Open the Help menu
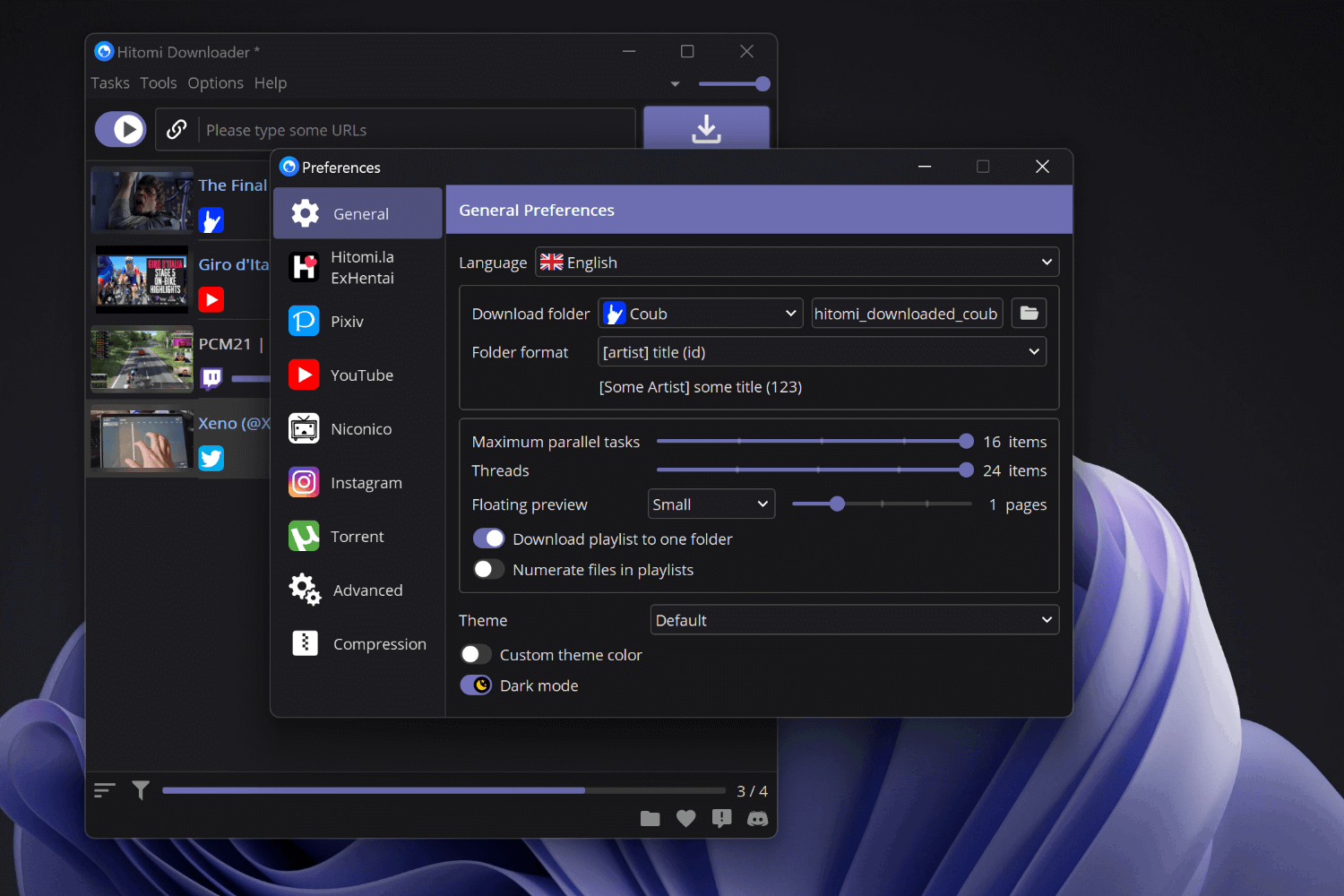Viewport: 1344px width, 896px height. point(271,83)
